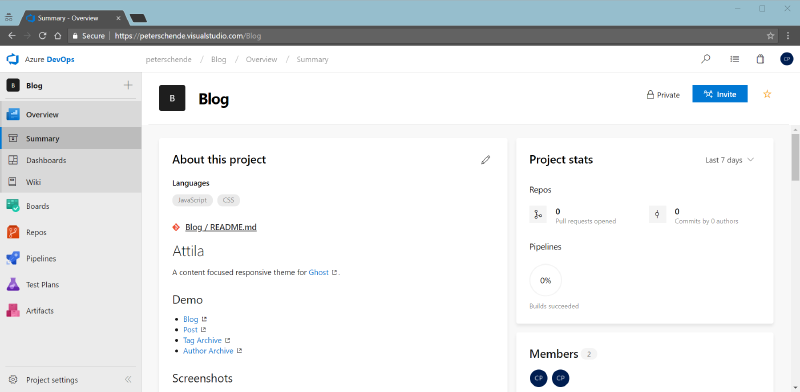Click the user avatar in top right corner
Screen dimensions: 800x392
point(786,59)
